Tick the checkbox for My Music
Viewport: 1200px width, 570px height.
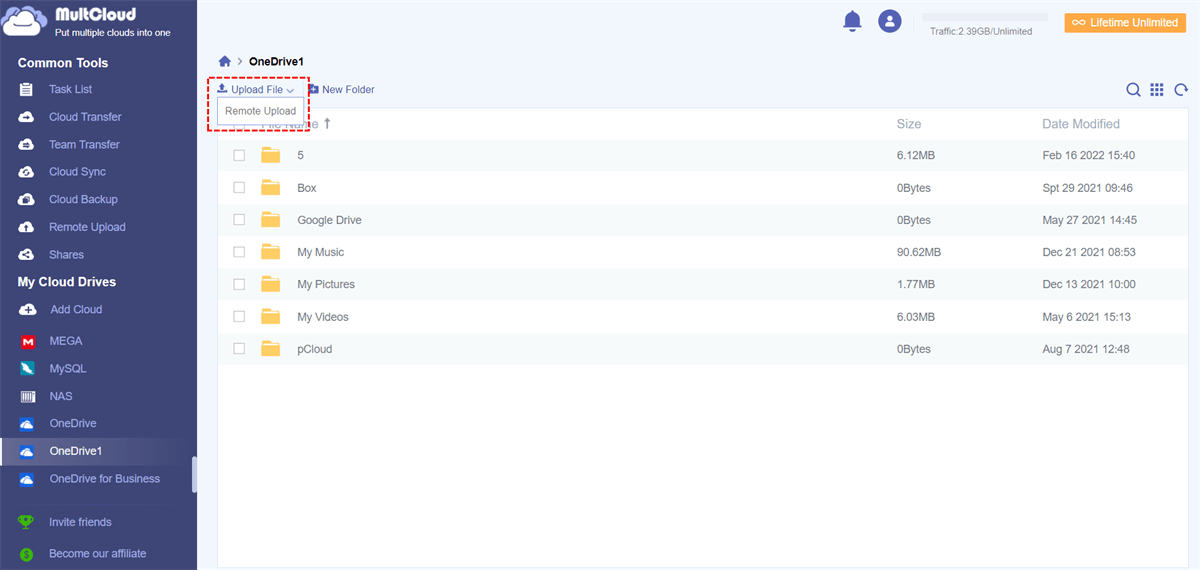[x=239, y=252]
